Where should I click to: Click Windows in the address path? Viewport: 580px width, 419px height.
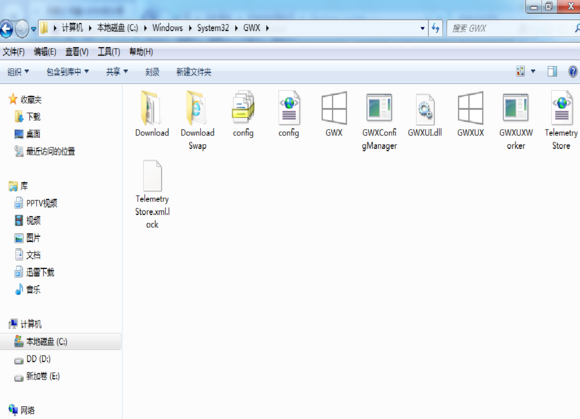(x=168, y=28)
